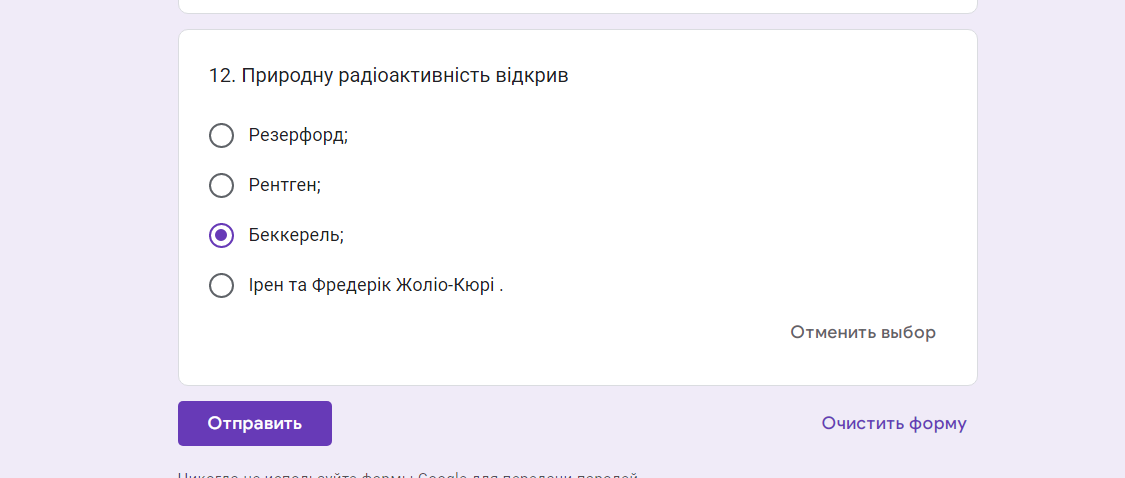Click question 12 title text
This screenshot has width=1125, height=478.
coord(388,75)
